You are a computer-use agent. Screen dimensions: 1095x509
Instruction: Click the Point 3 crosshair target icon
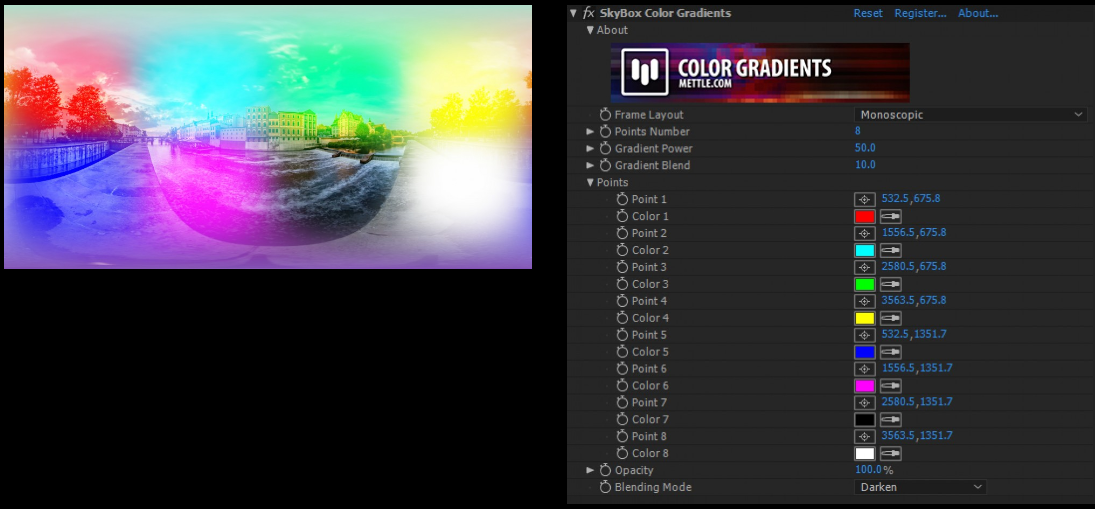point(865,267)
